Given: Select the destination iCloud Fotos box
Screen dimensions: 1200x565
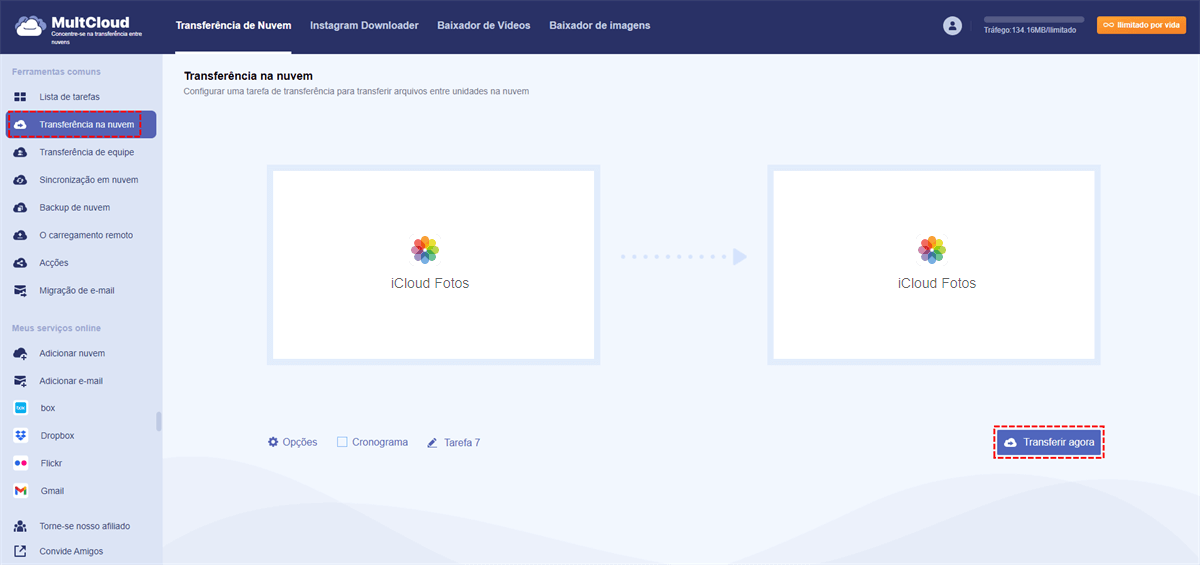Looking at the screenshot, I should coord(936,265).
